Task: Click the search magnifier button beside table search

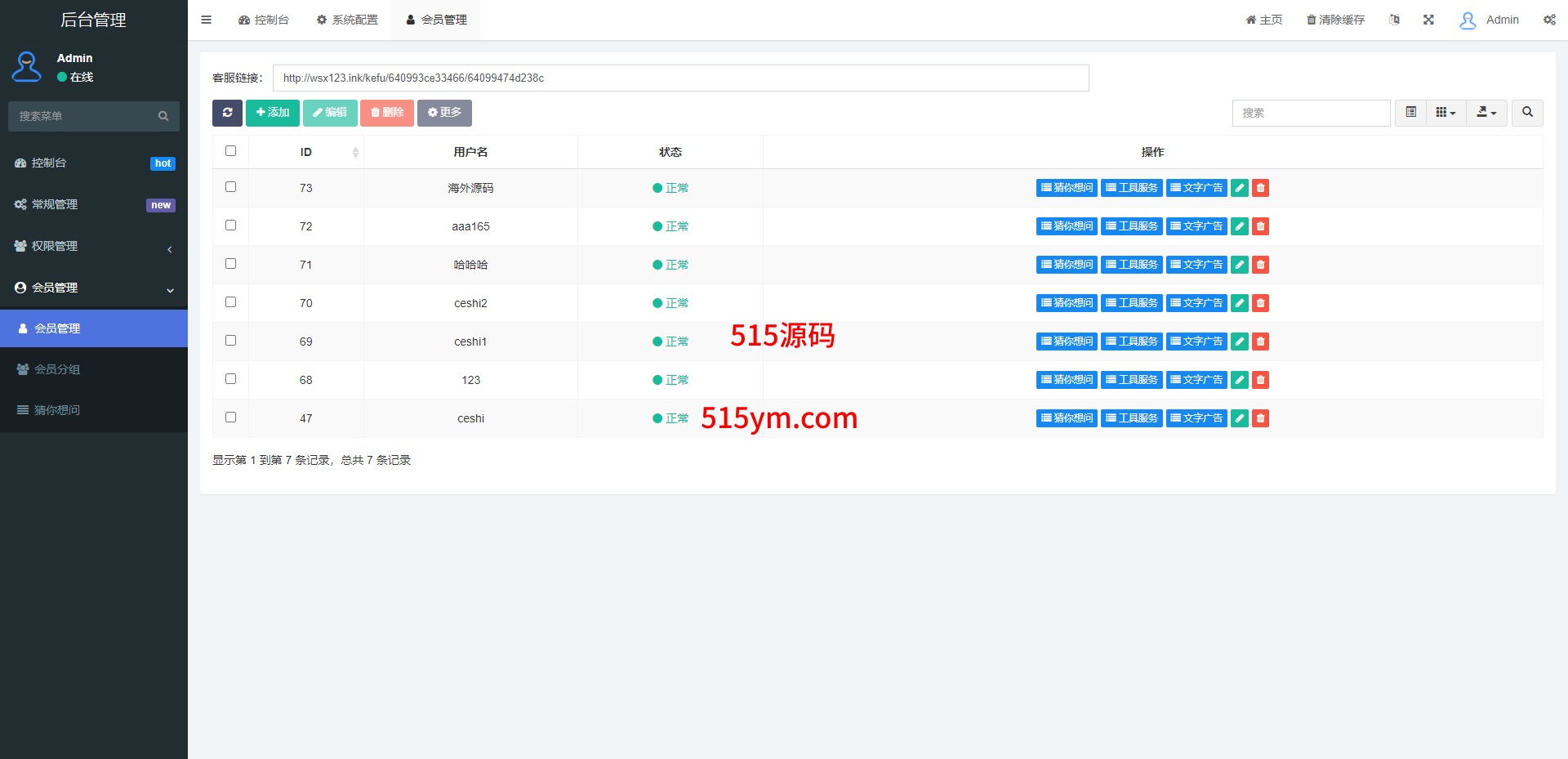Action: 1527,113
